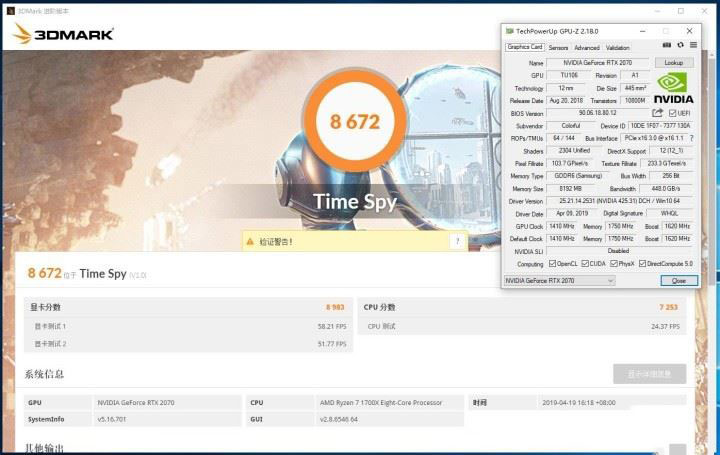720x455 pixels.
Task: Open the GPU-Z hamburger menu
Action: 693,45
